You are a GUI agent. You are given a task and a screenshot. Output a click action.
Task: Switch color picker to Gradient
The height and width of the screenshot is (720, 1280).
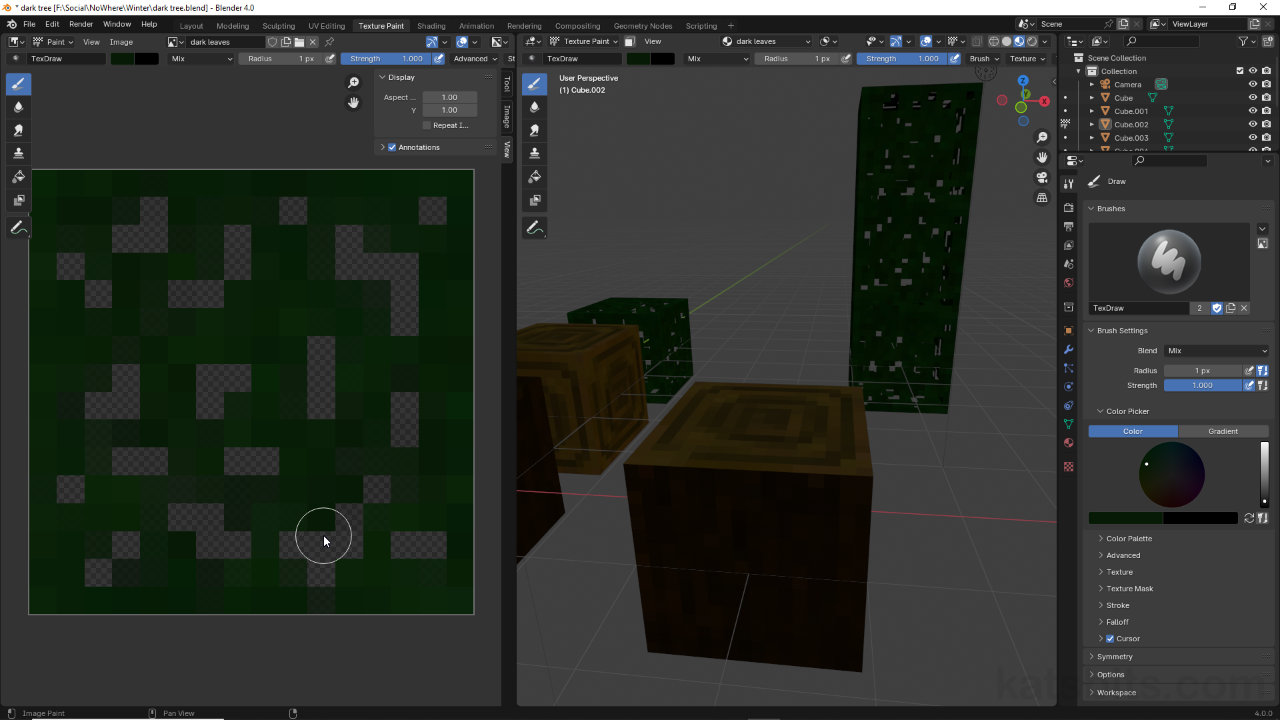pyautogui.click(x=1223, y=431)
